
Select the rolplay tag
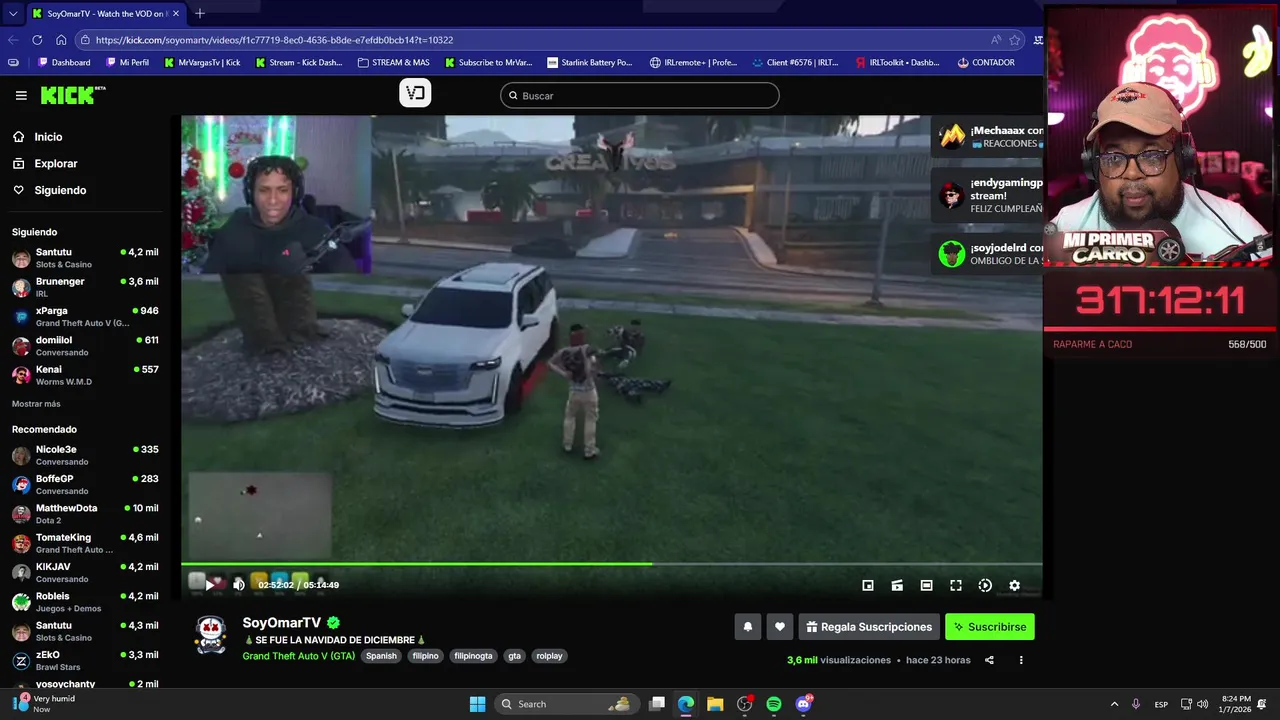point(549,656)
